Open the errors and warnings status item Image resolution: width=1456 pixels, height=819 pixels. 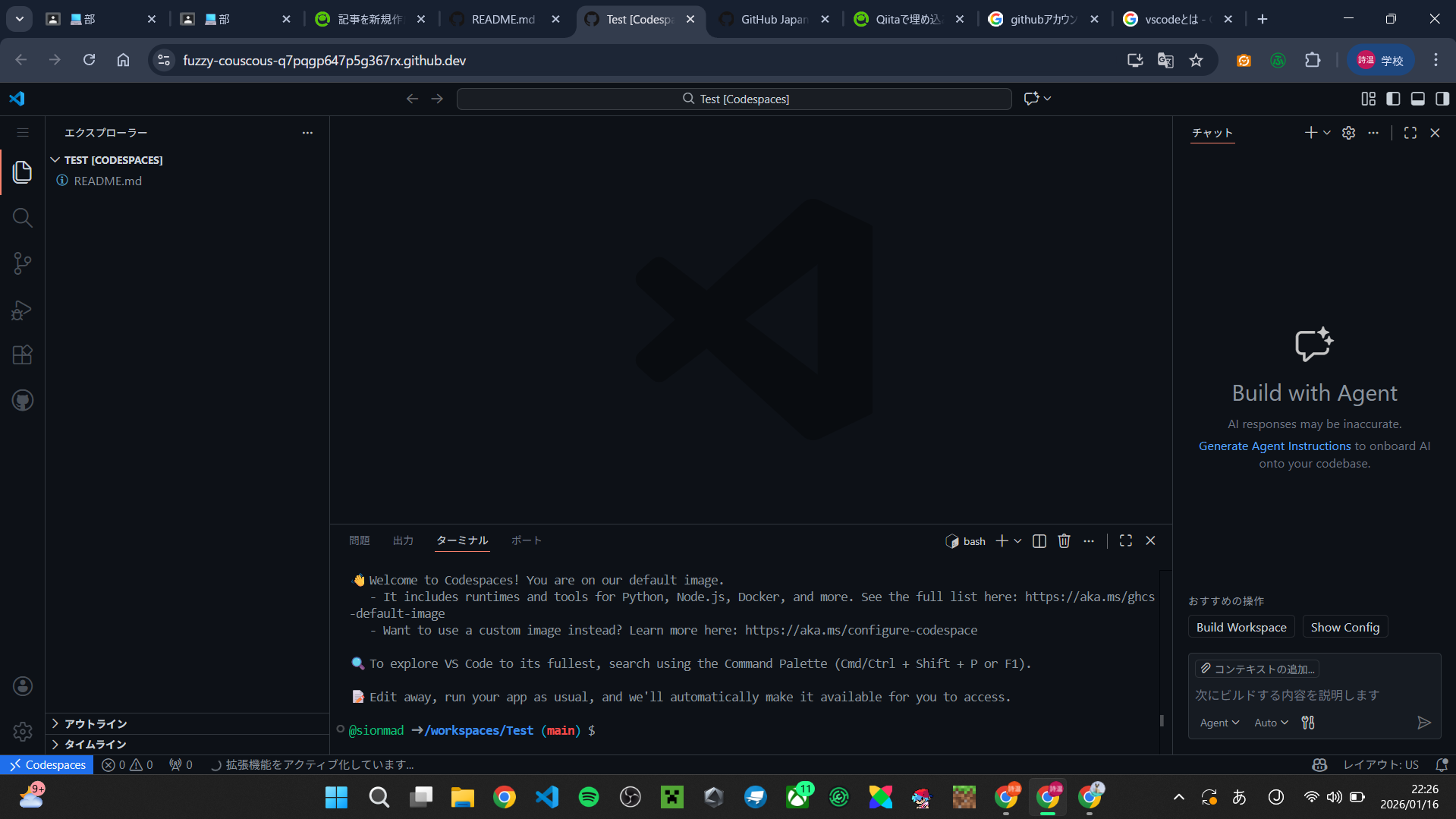[x=127, y=765]
